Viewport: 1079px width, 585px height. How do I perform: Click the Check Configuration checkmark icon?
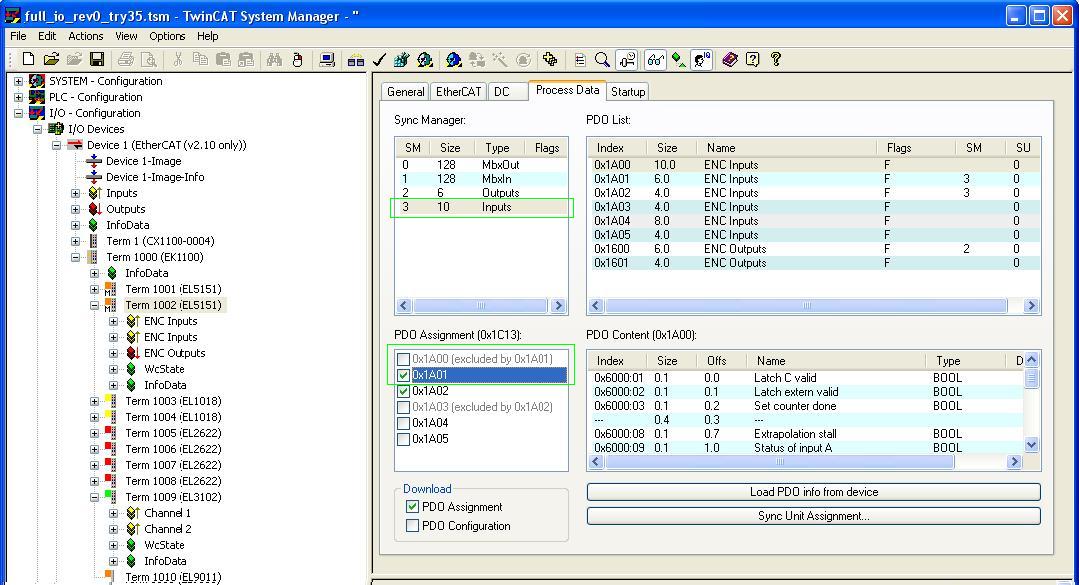[x=378, y=60]
